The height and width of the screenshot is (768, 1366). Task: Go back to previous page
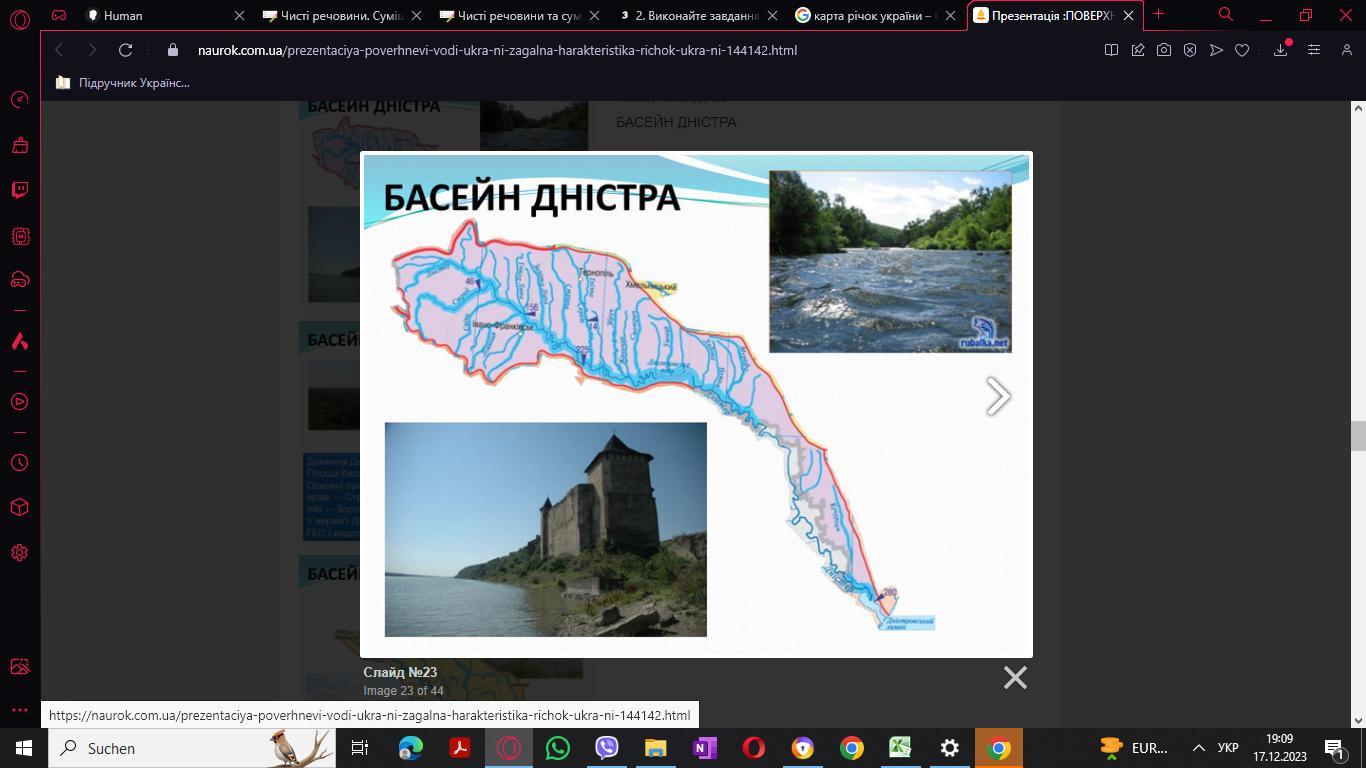59,50
